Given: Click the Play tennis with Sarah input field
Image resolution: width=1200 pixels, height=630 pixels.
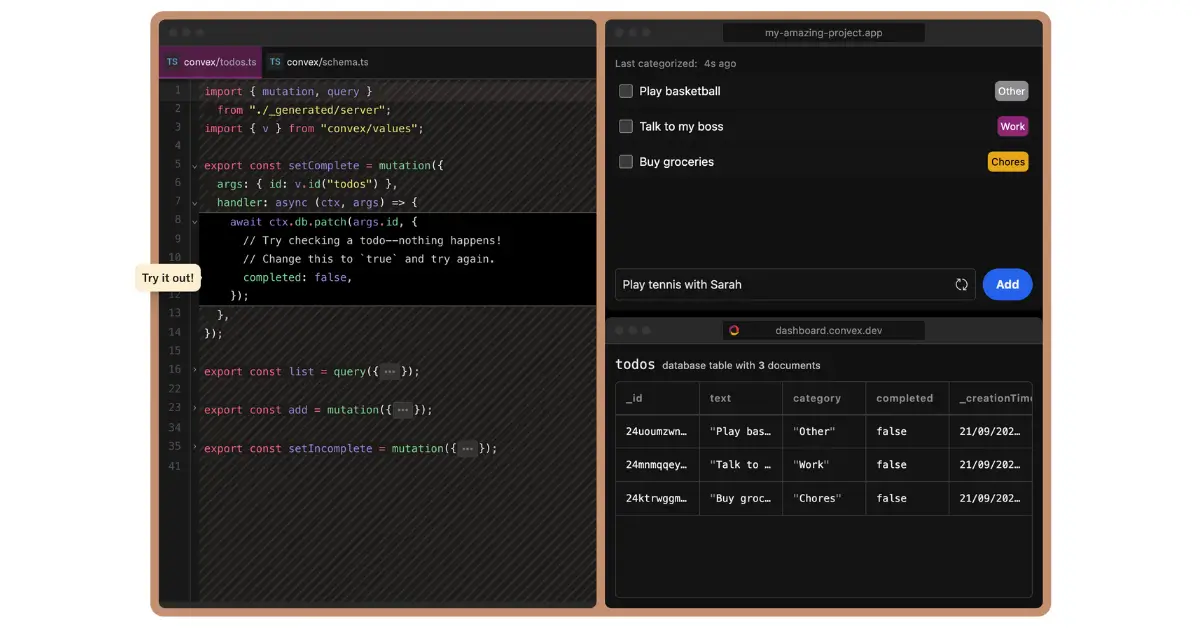Looking at the screenshot, I should [x=790, y=284].
